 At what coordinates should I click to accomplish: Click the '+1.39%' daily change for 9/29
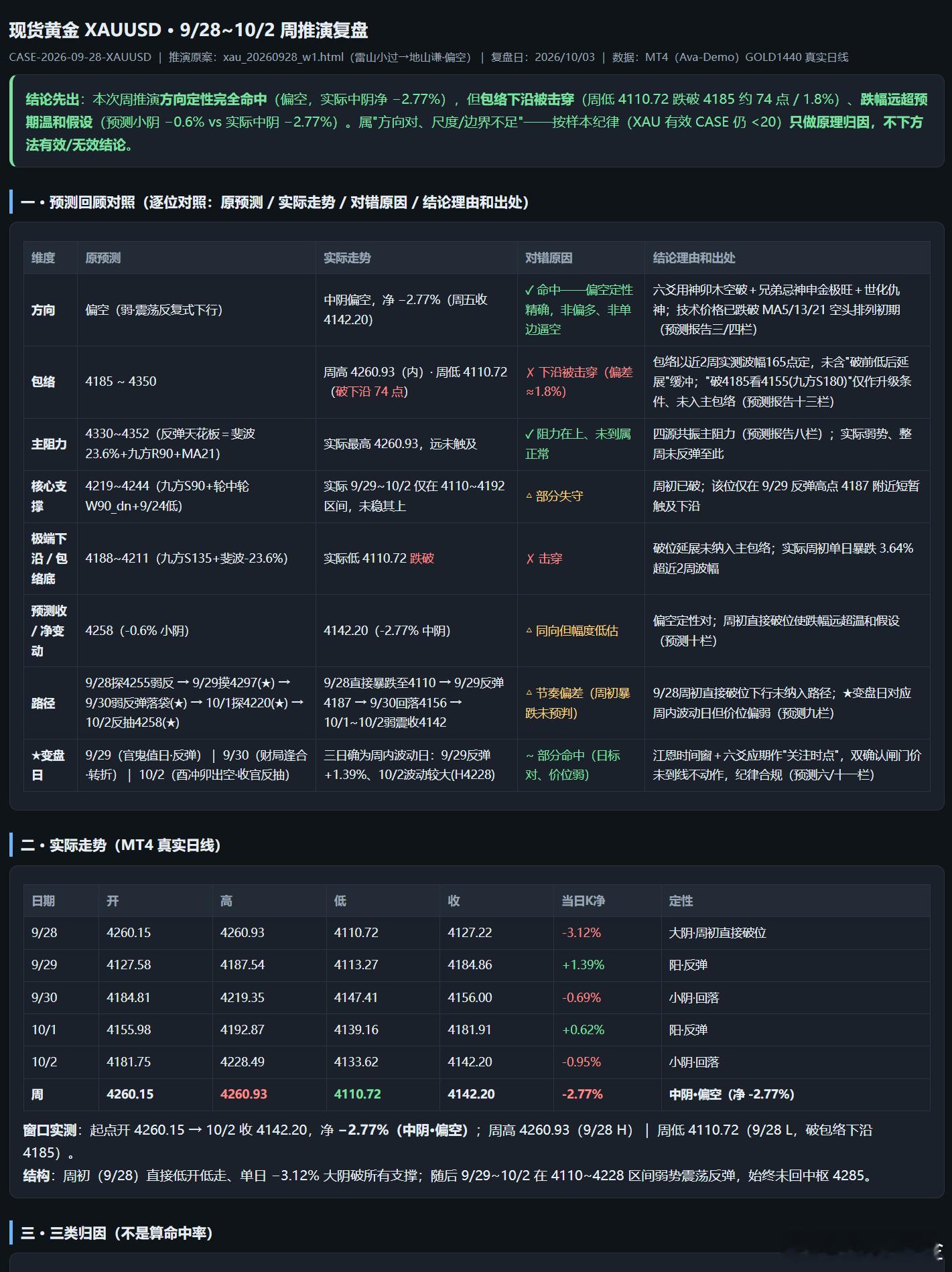point(583,965)
